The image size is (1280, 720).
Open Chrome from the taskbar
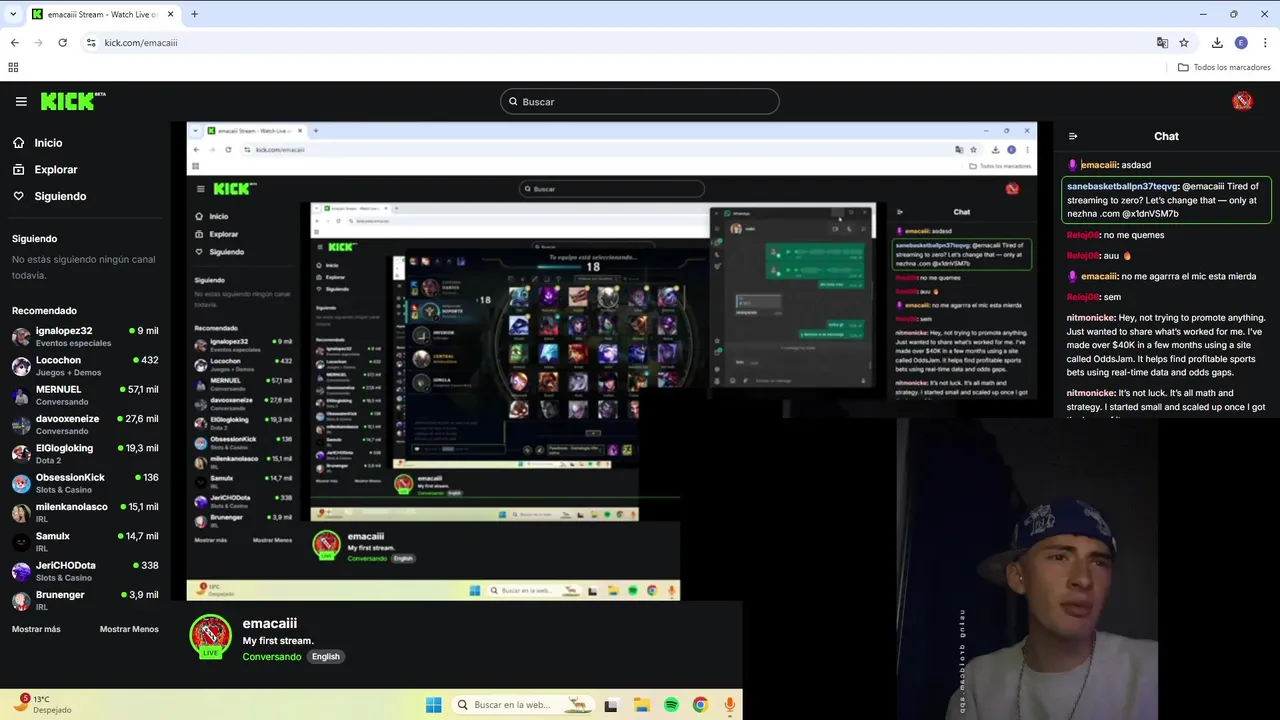point(700,705)
